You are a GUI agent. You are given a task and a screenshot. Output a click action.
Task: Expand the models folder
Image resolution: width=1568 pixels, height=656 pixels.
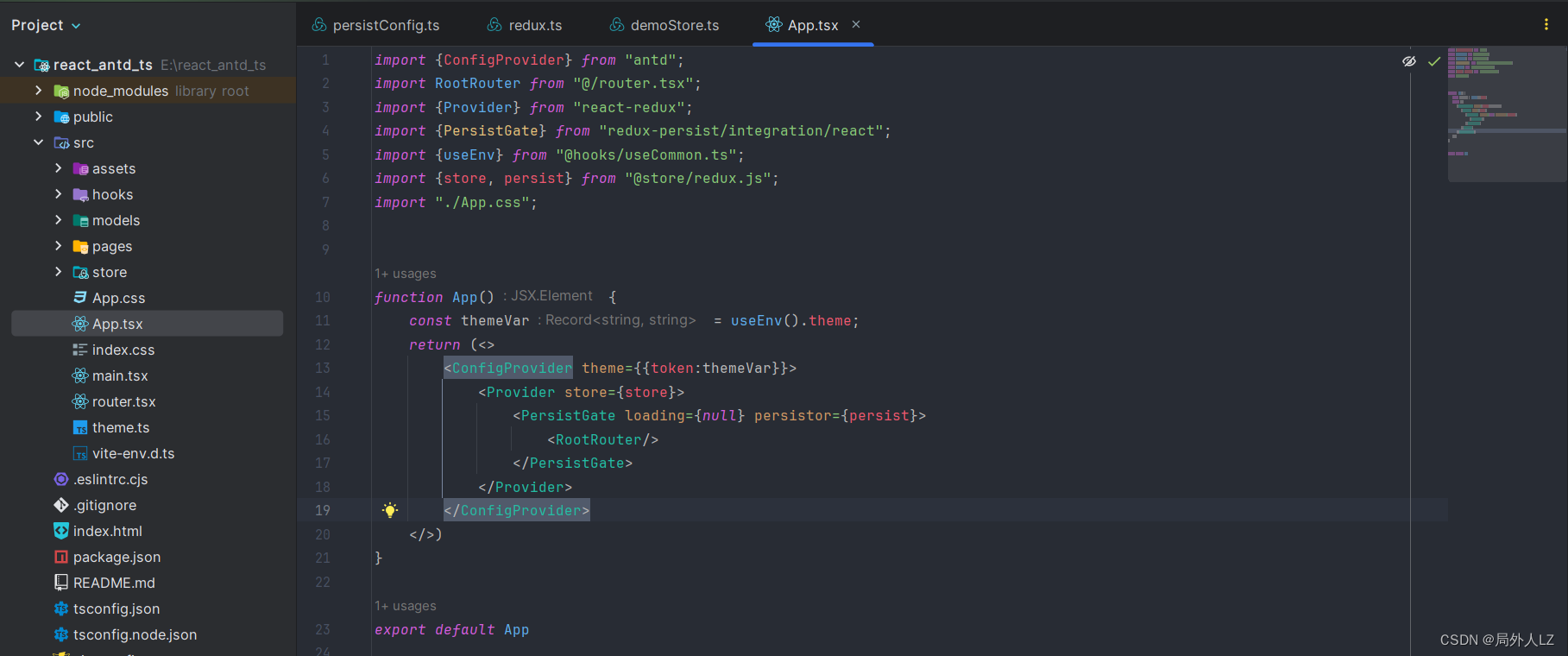pyautogui.click(x=58, y=220)
